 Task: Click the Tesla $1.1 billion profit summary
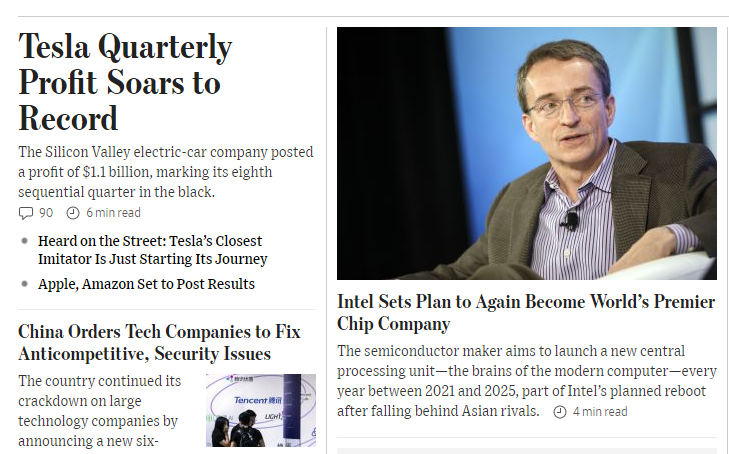(165, 172)
